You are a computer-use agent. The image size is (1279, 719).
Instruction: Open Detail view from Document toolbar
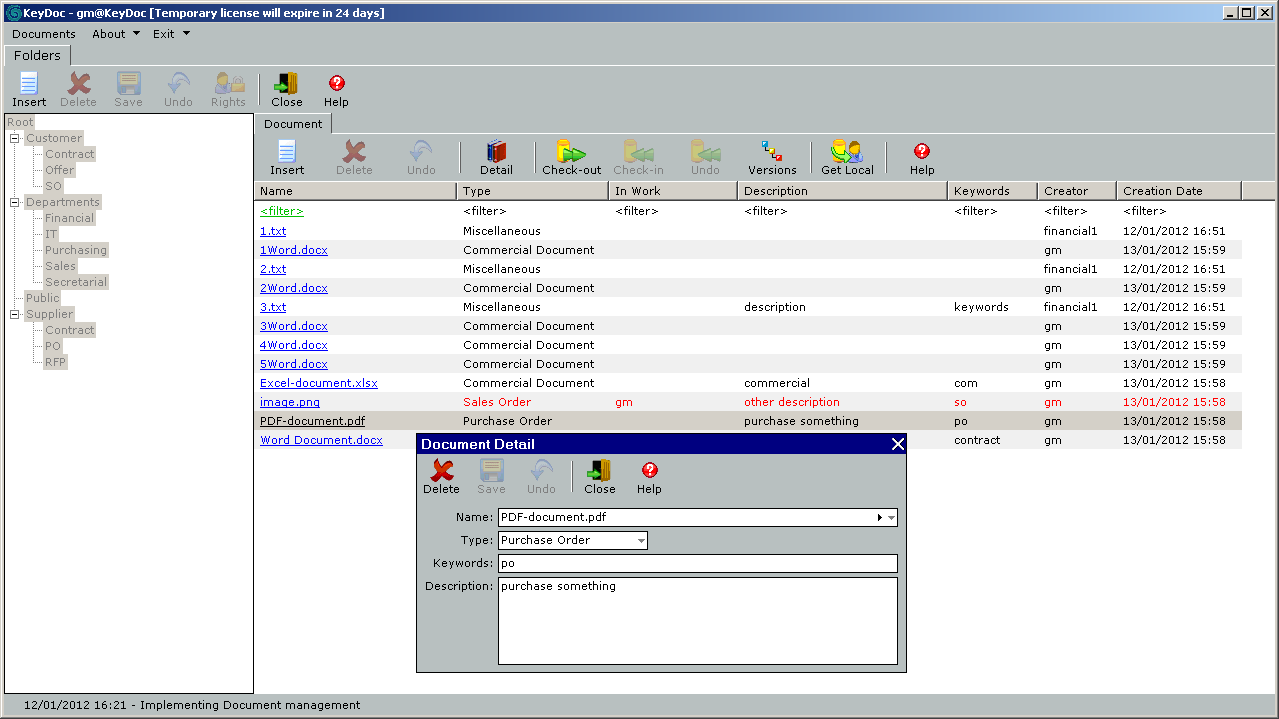[496, 153]
